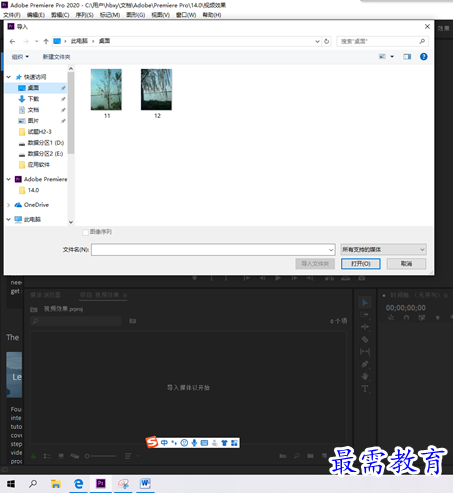
Task: Select the Selection tool in Premiere
Action: click(365, 303)
